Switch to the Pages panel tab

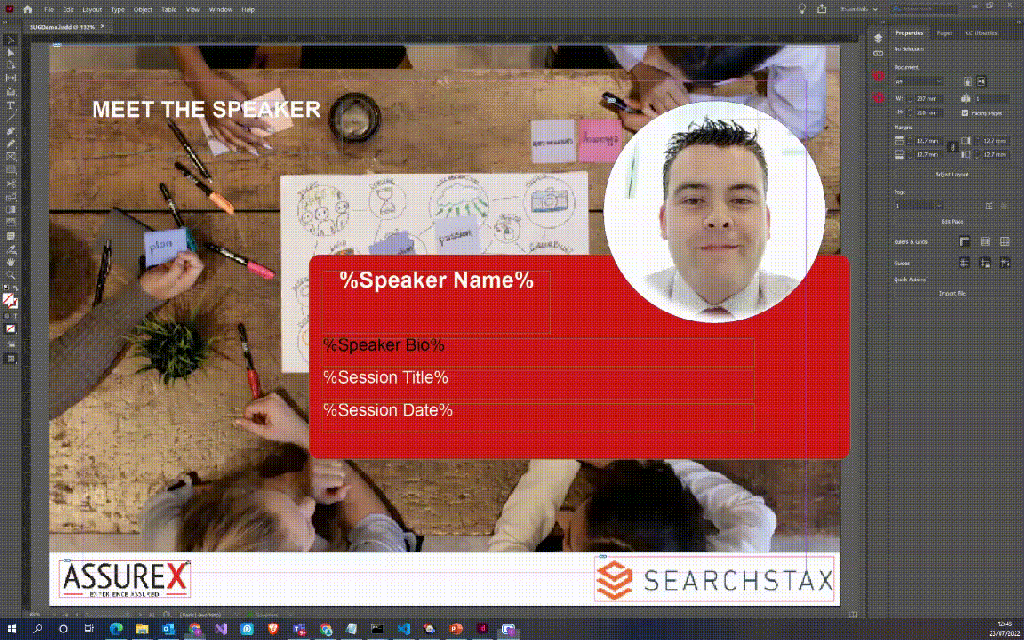coord(944,33)
